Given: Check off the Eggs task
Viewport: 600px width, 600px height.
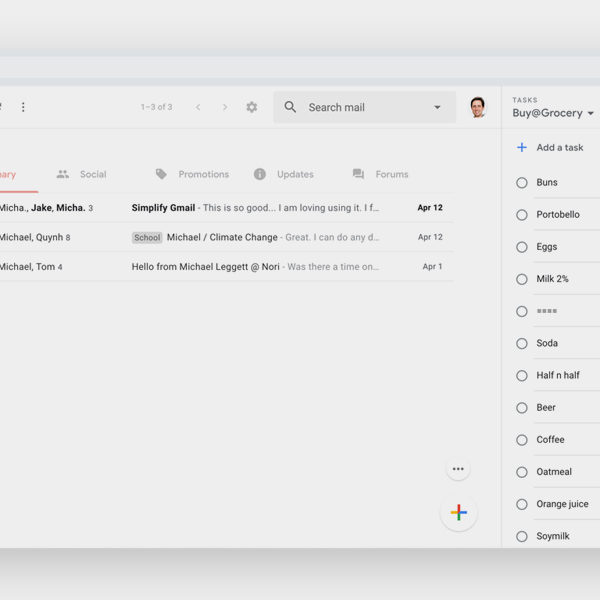Looking at the screenshot, I should click(521, 247).
